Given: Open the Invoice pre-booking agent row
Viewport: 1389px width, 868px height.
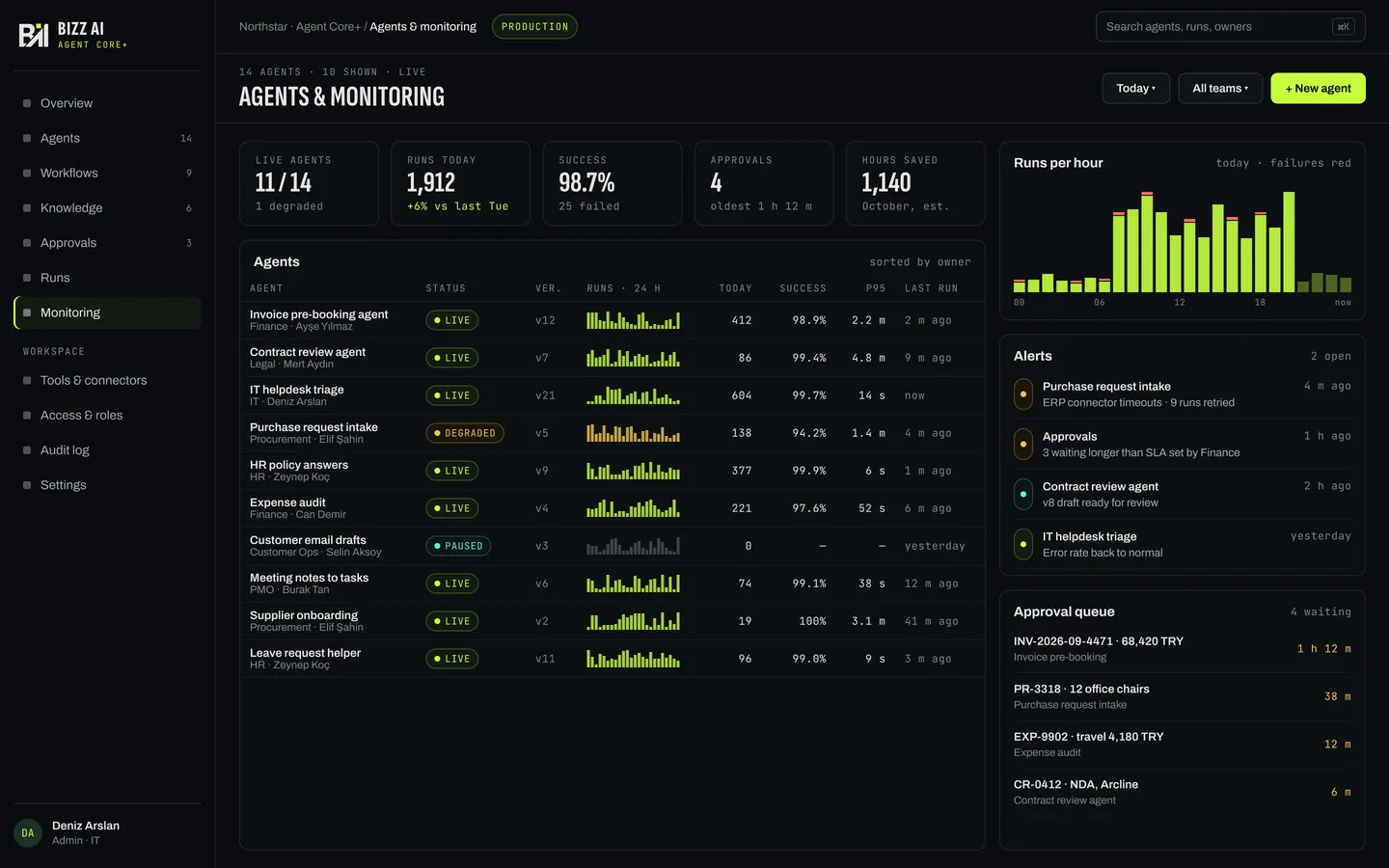Looking at the screenshot, I should (613, 320).
